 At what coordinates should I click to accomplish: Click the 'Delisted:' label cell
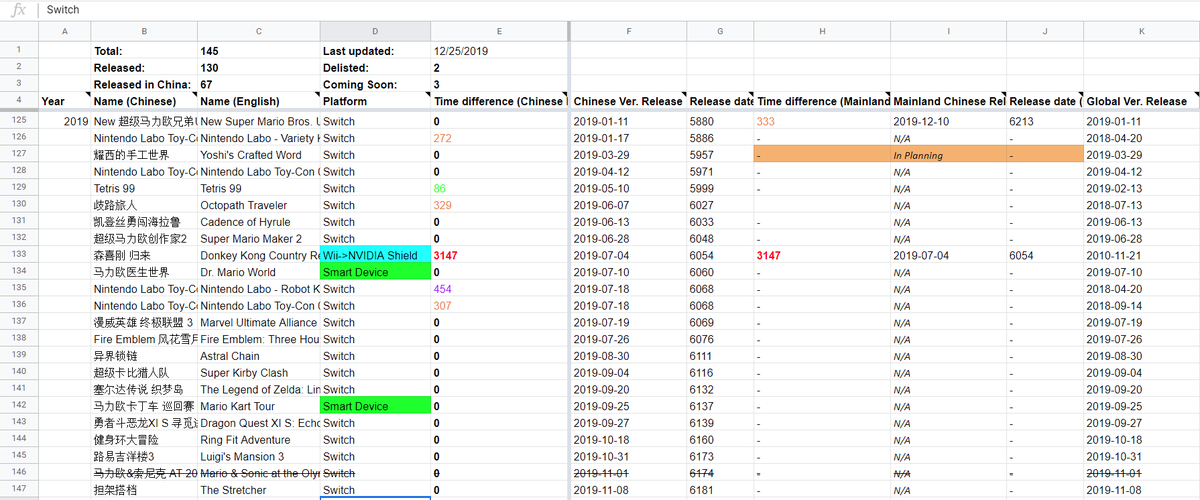coord(375,68)
